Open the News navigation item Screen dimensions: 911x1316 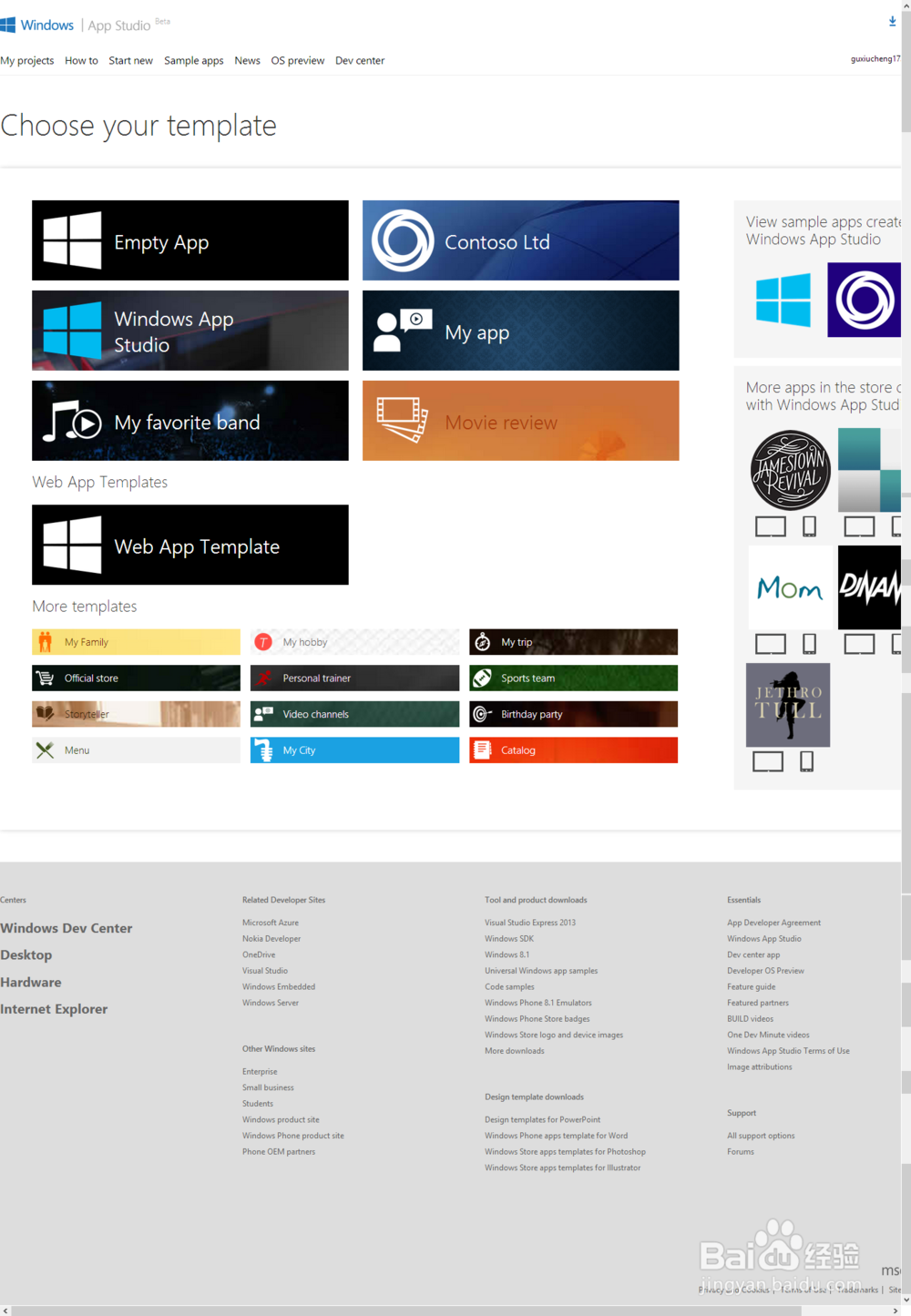point(247,61)
